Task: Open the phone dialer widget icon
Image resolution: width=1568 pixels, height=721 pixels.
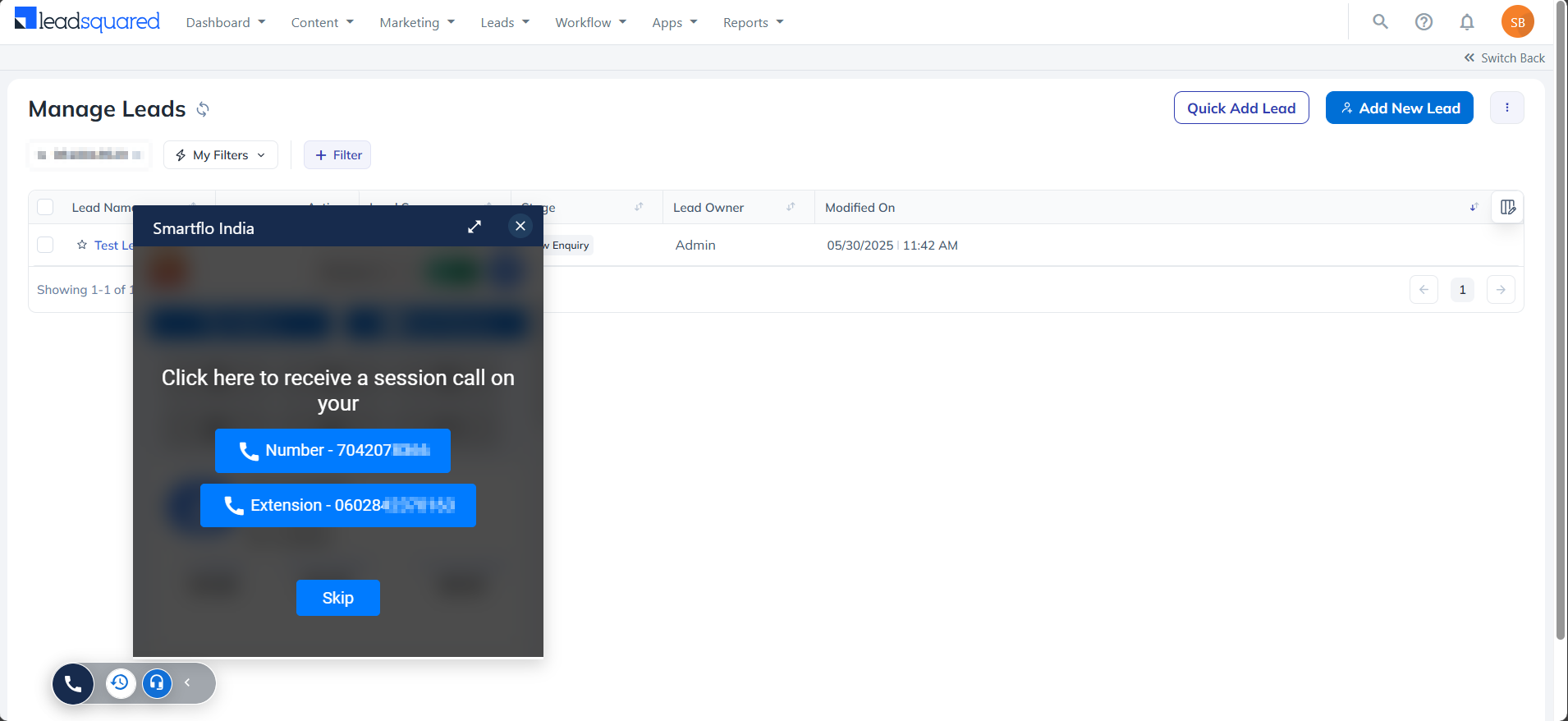Action: pos(73,683)
